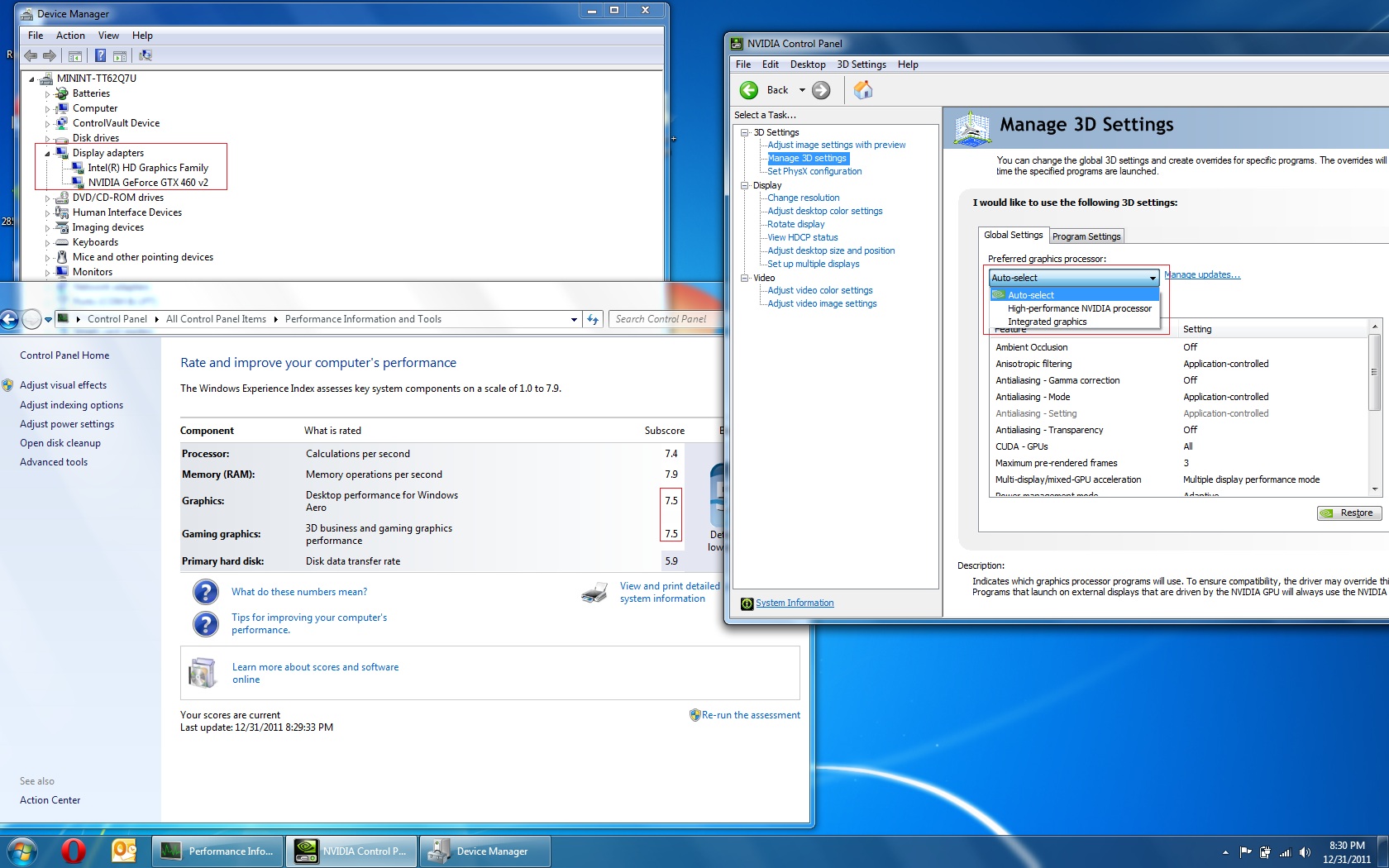The width and height of the screenshot is (1389, 868).
Task: Click the Batteries device icon
Action: tap(62, 93)
